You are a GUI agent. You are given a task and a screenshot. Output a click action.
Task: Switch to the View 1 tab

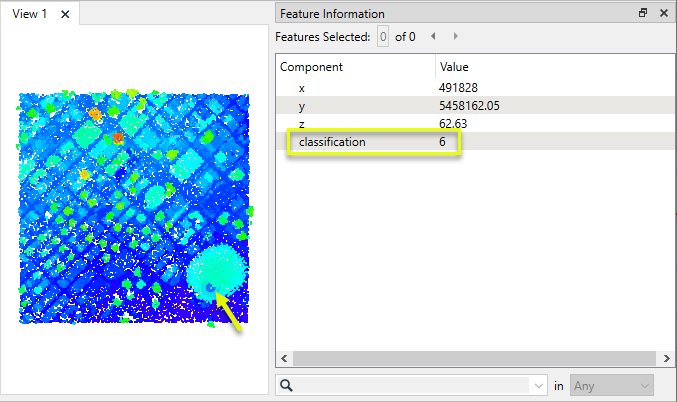coord(30,14)
